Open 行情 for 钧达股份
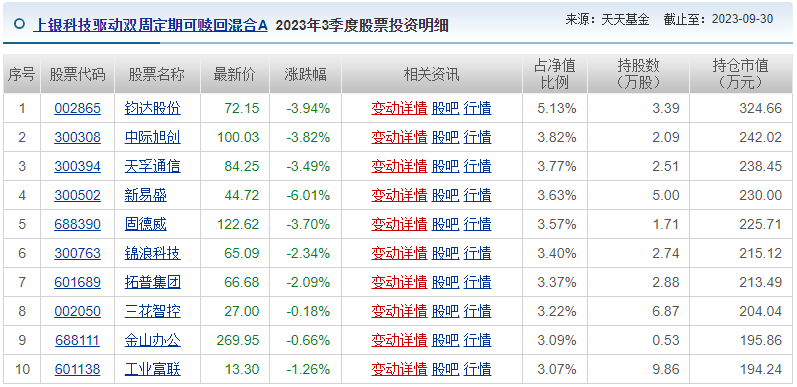 tap(477, 108)
